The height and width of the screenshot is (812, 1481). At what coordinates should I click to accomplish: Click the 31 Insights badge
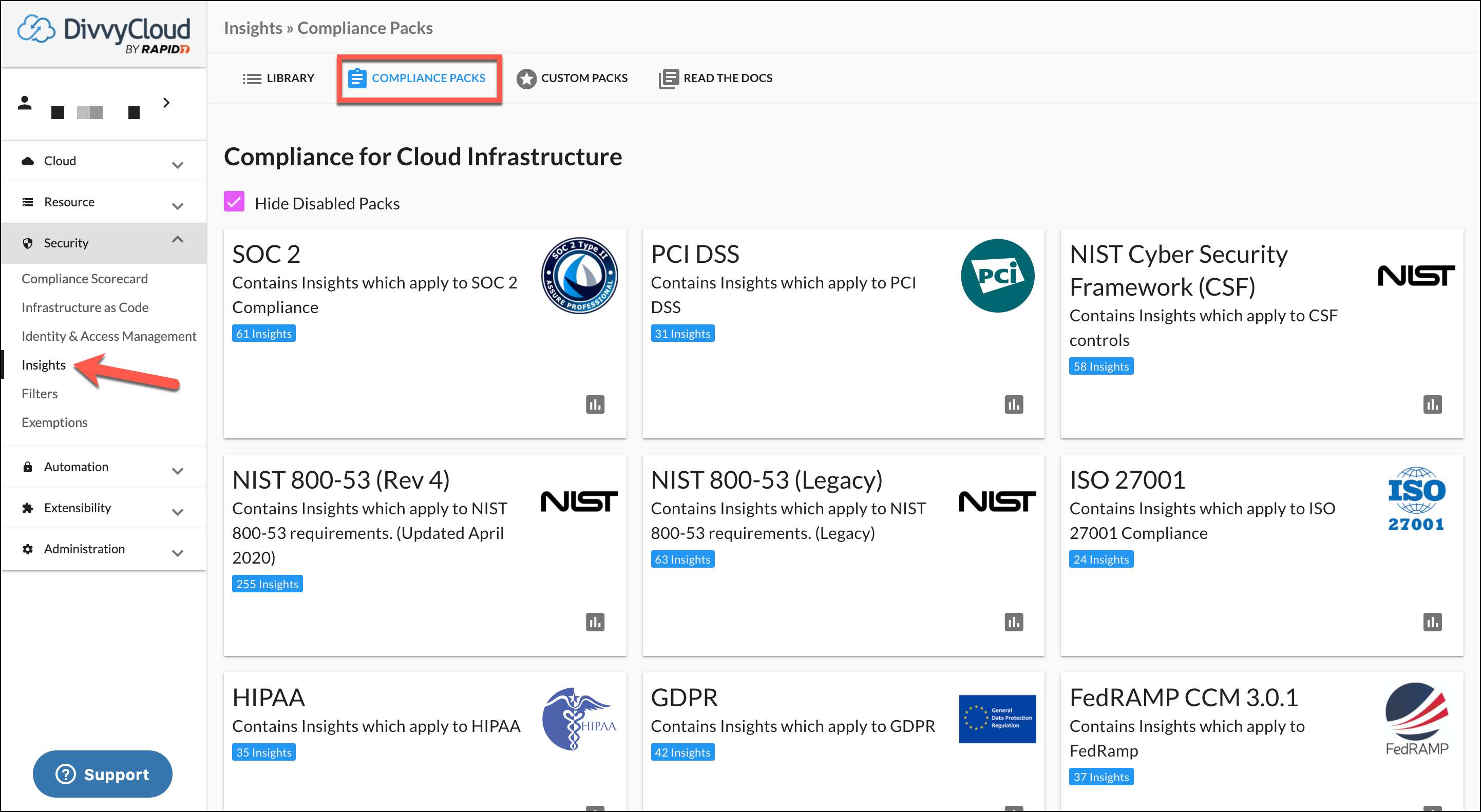[x=682, y=333]
